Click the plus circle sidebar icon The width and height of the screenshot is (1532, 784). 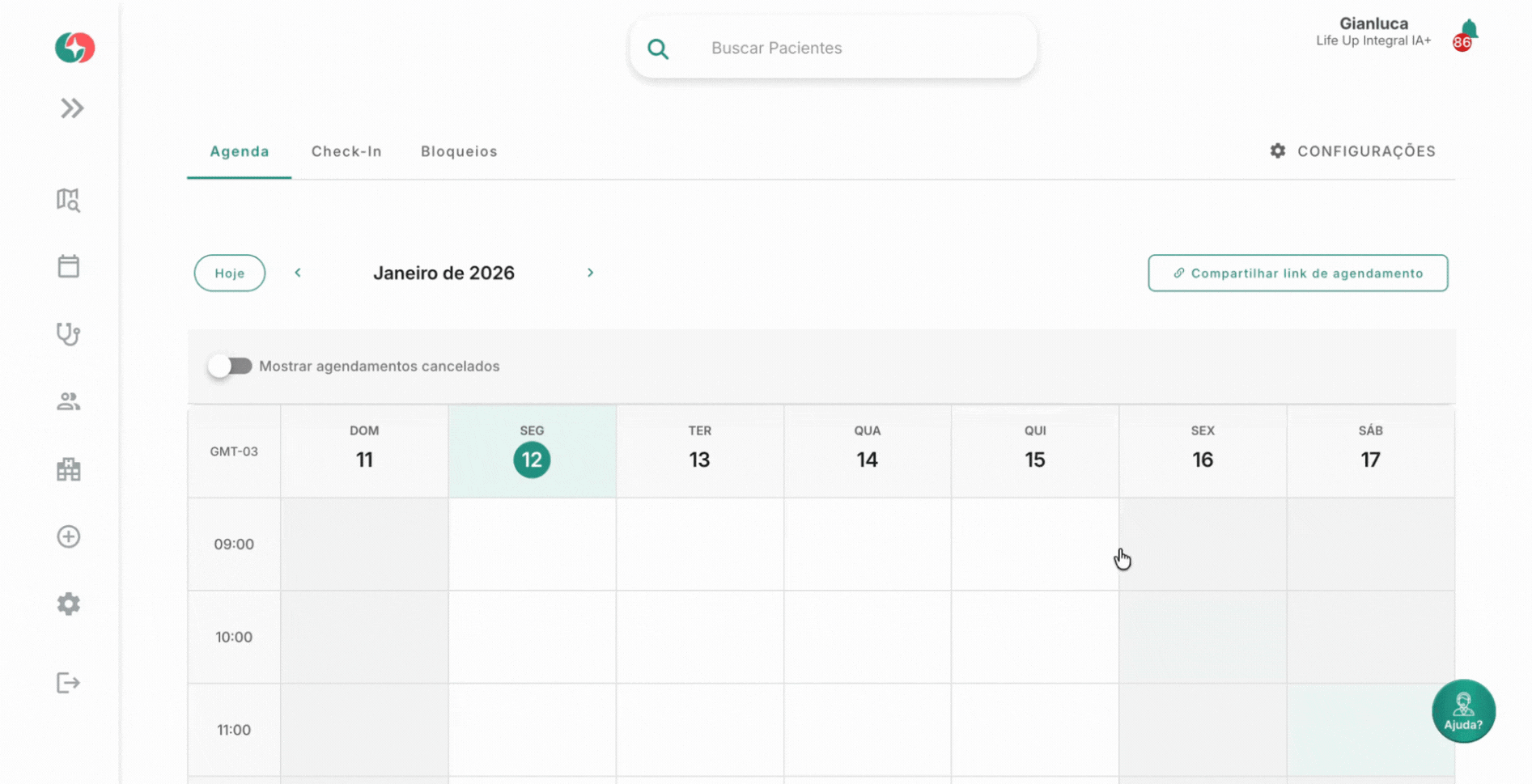(x=69, y=536)
